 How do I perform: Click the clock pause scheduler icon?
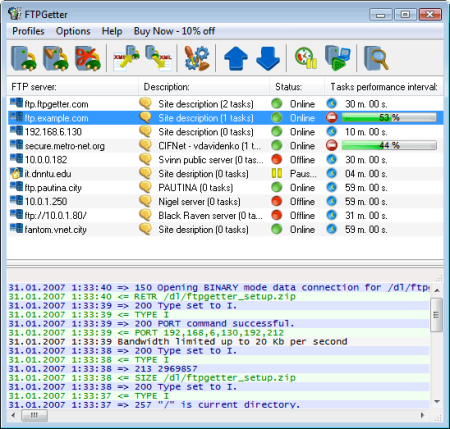(306, 58)
